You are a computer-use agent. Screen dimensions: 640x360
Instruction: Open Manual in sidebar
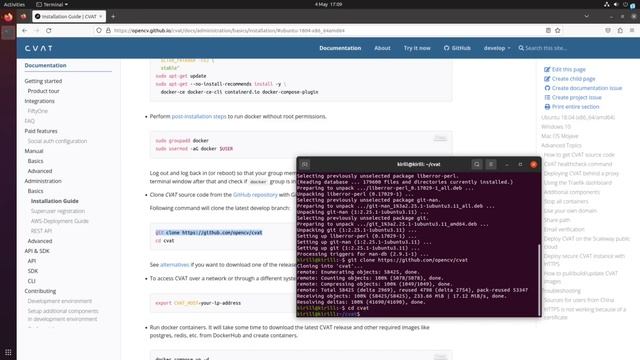pos(33,151)
